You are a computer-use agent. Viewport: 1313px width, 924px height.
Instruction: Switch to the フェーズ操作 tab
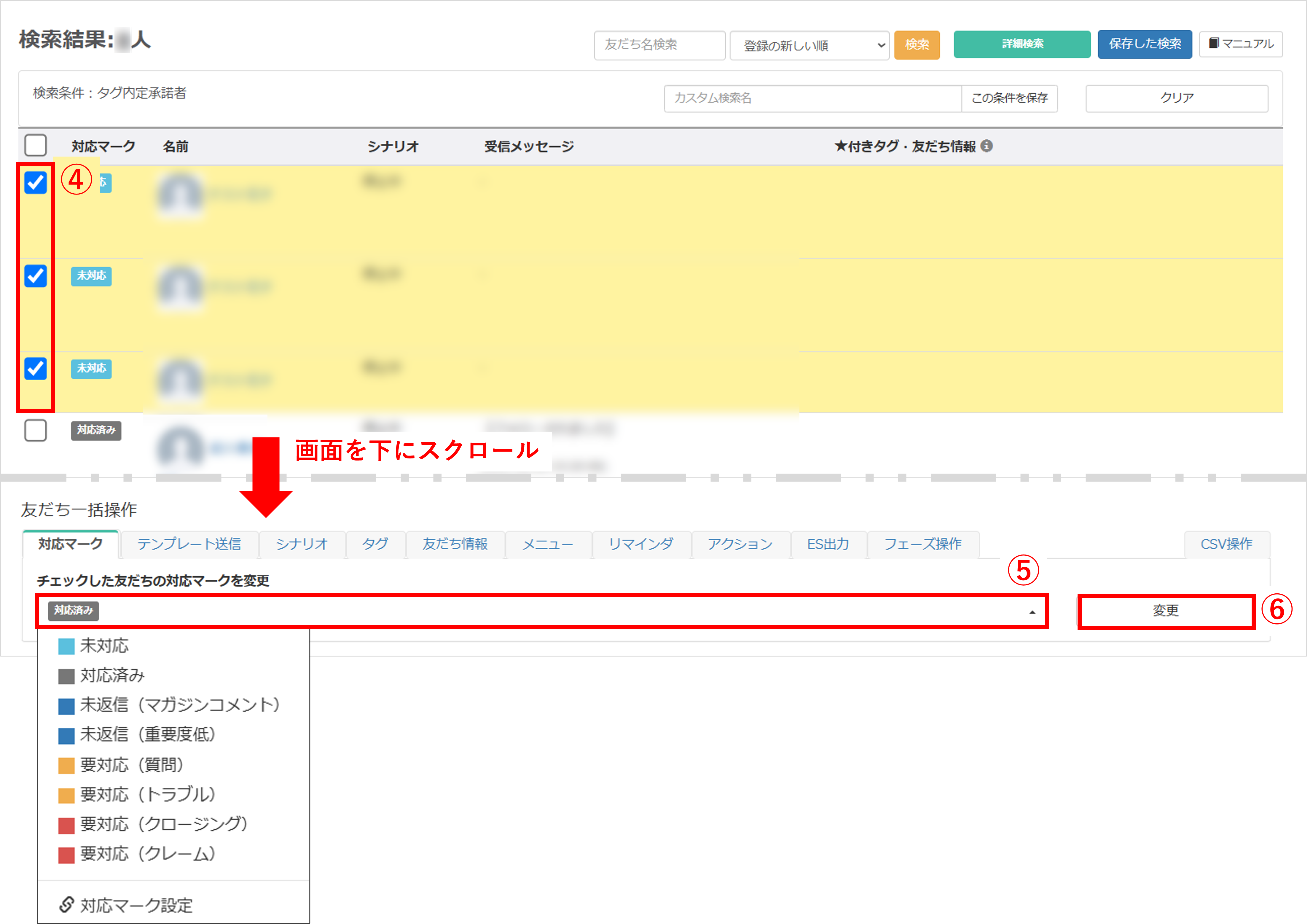click(x=923, y=544)
